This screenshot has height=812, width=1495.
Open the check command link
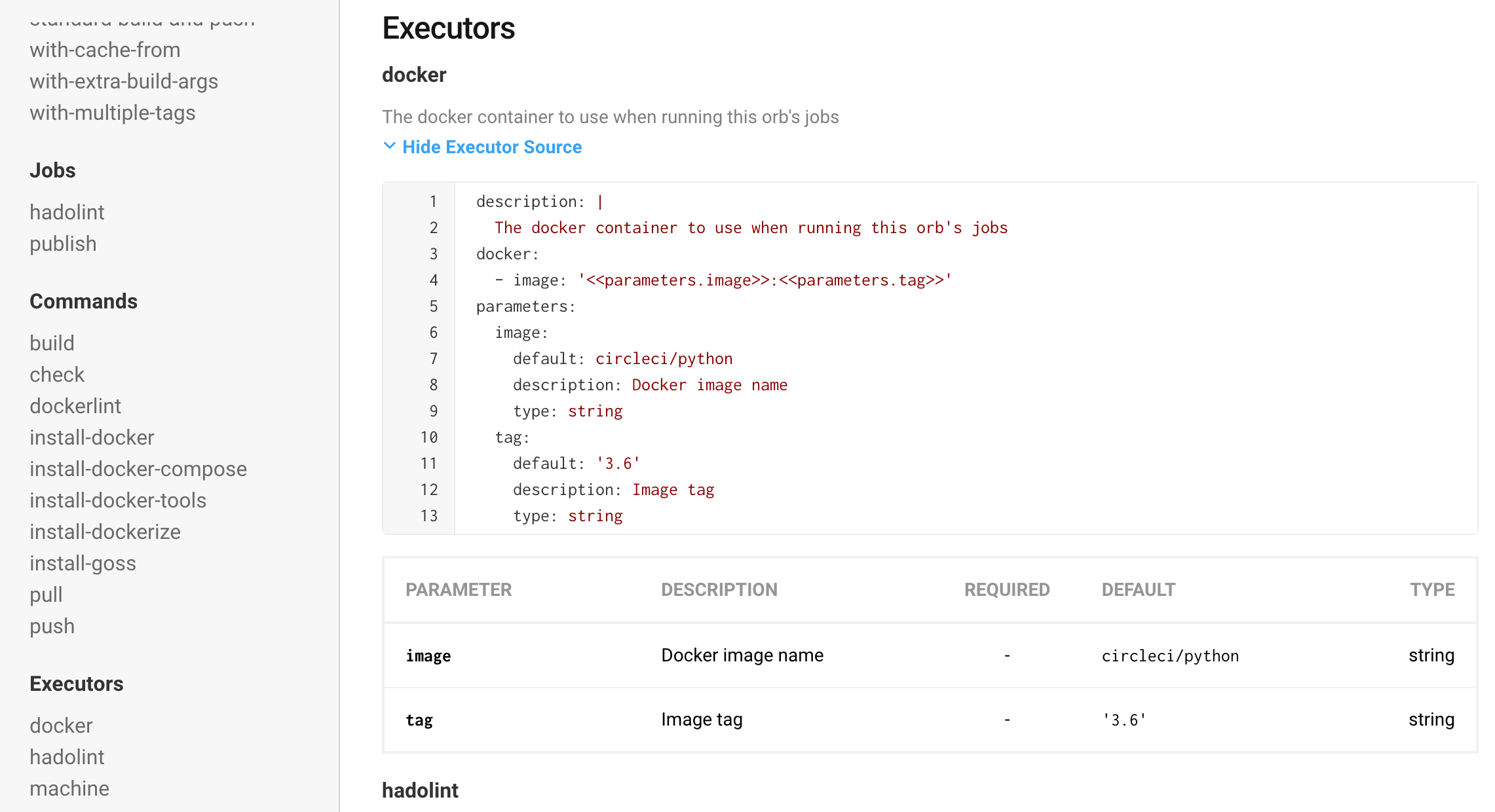click(x=57, y=375)
